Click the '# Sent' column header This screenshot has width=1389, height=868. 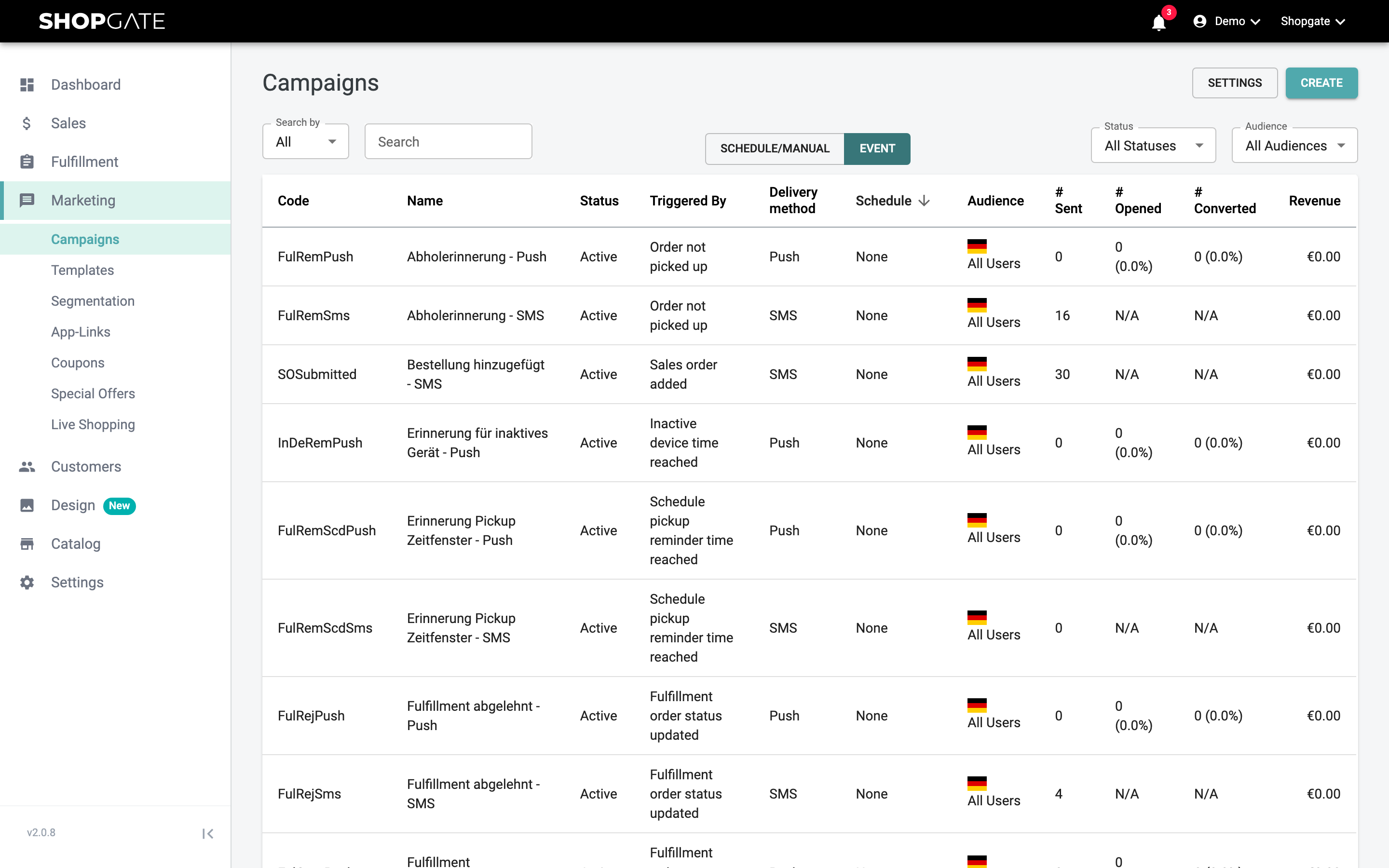coord(1069,200)
